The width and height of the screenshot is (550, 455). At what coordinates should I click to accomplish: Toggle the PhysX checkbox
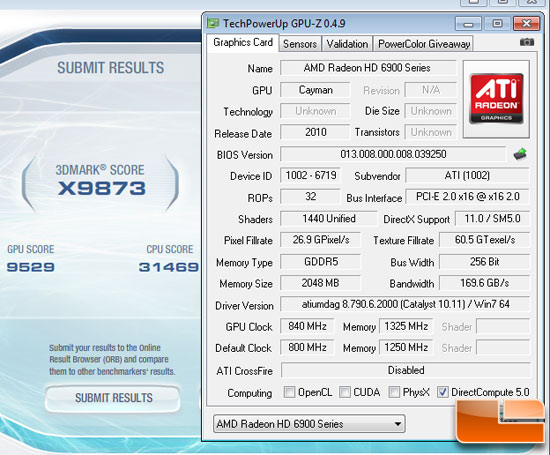click(x=394, y=392)
